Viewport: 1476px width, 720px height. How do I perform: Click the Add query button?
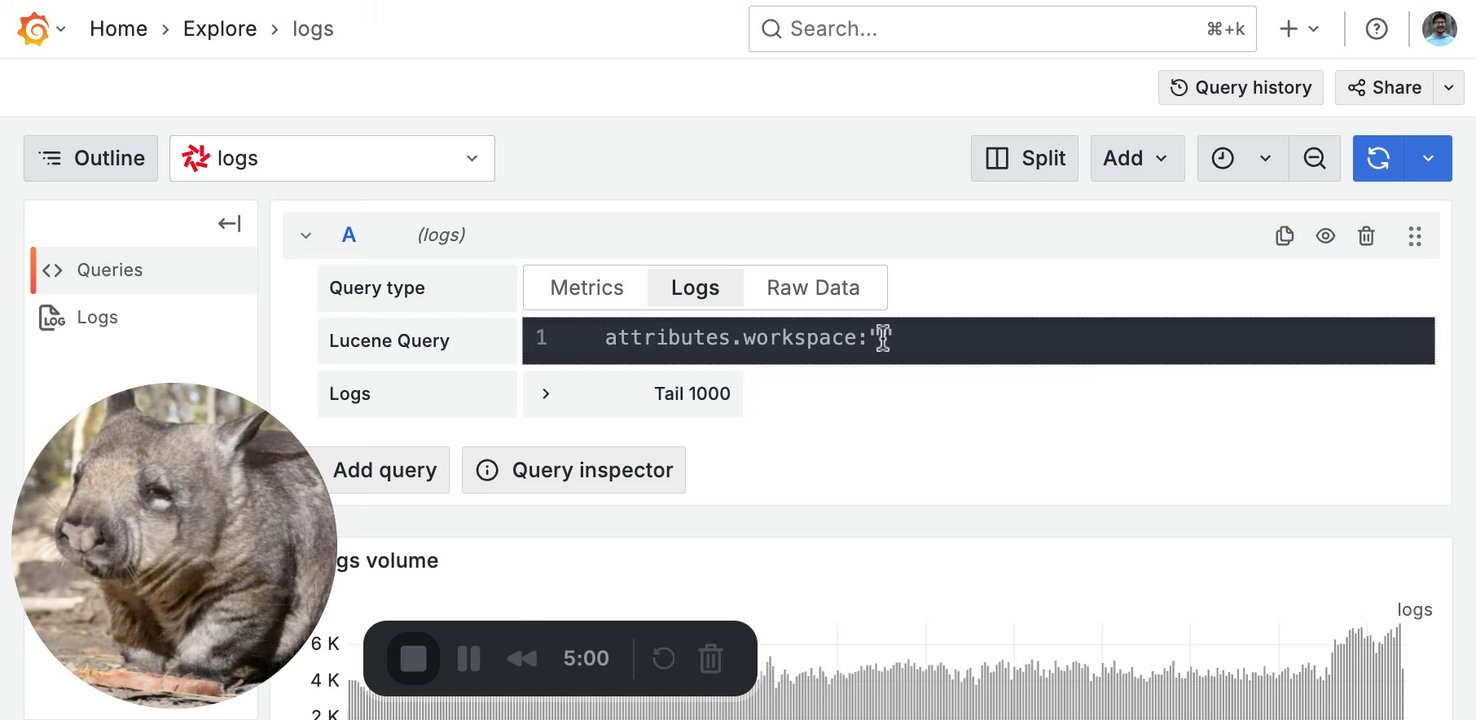[385, 470]
